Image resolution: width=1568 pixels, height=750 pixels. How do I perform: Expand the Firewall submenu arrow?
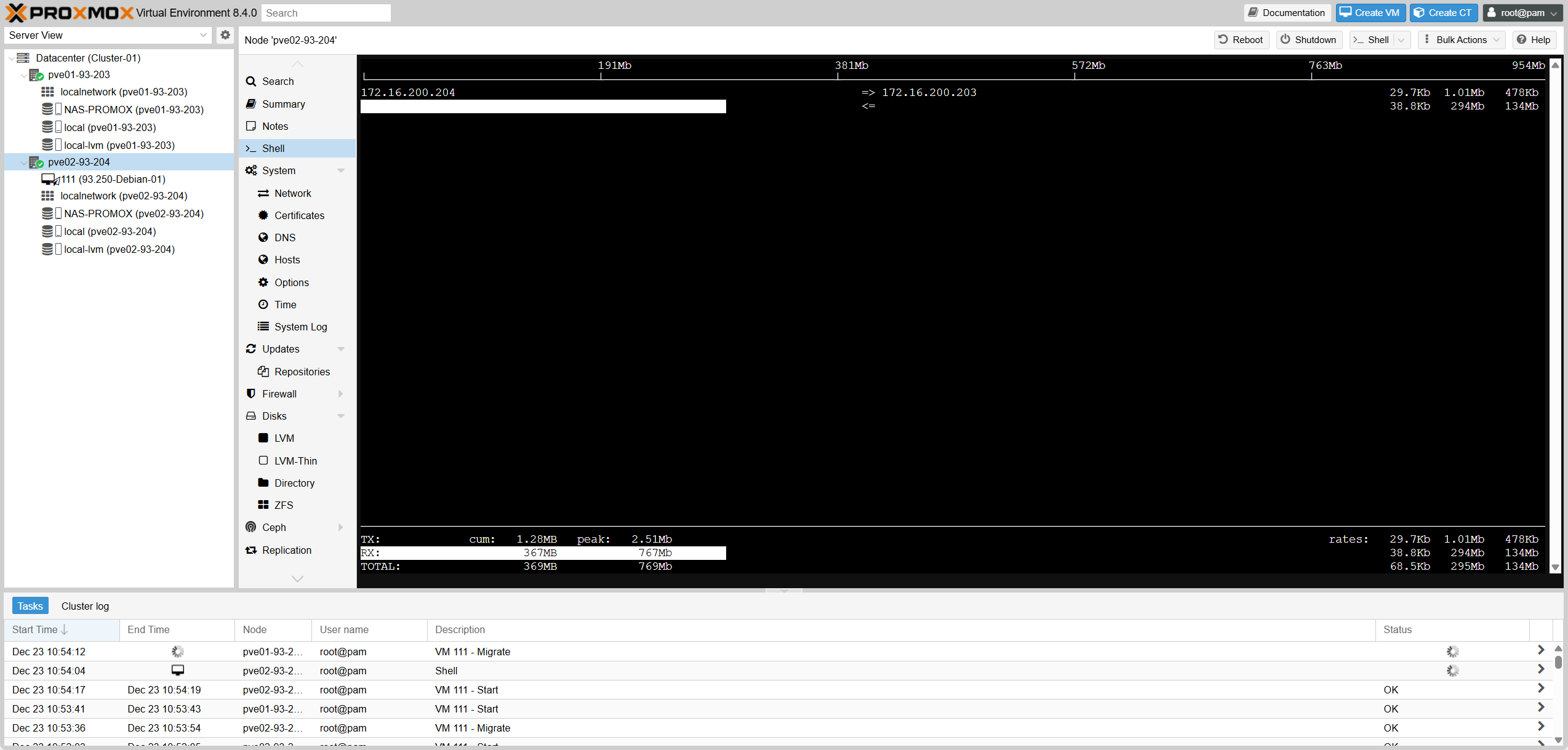tap(341, 394)
